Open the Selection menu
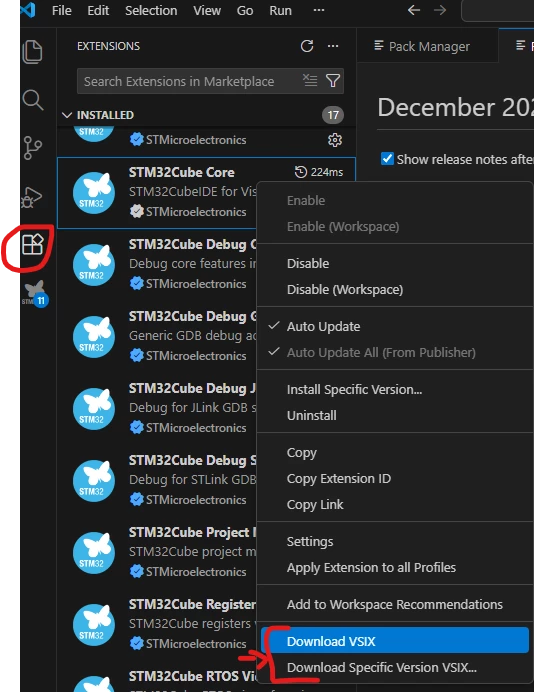The width and height of the screenshot is (534, 692). (x=151, y=10)
